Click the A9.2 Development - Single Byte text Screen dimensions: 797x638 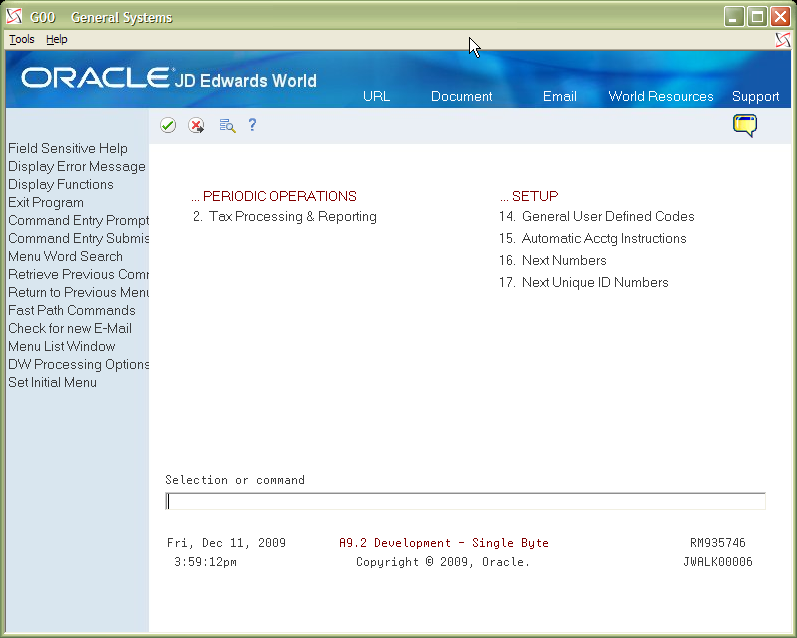(444, 543)
